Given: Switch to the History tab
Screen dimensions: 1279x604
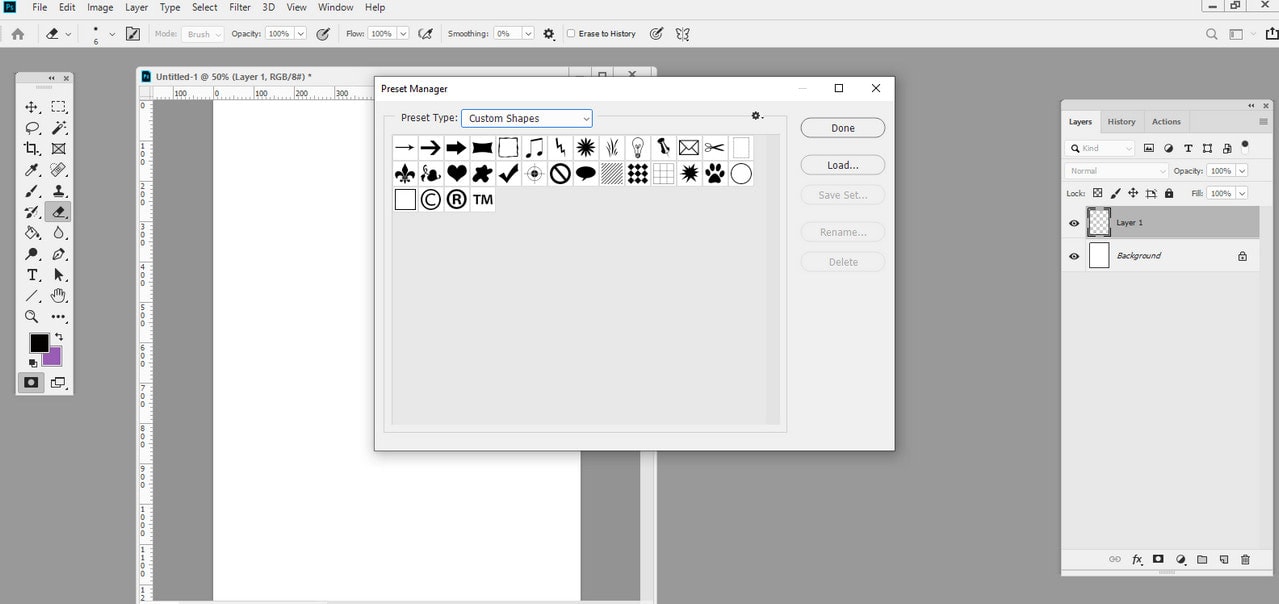Looking at the screenshot, I should [1121, 122].
